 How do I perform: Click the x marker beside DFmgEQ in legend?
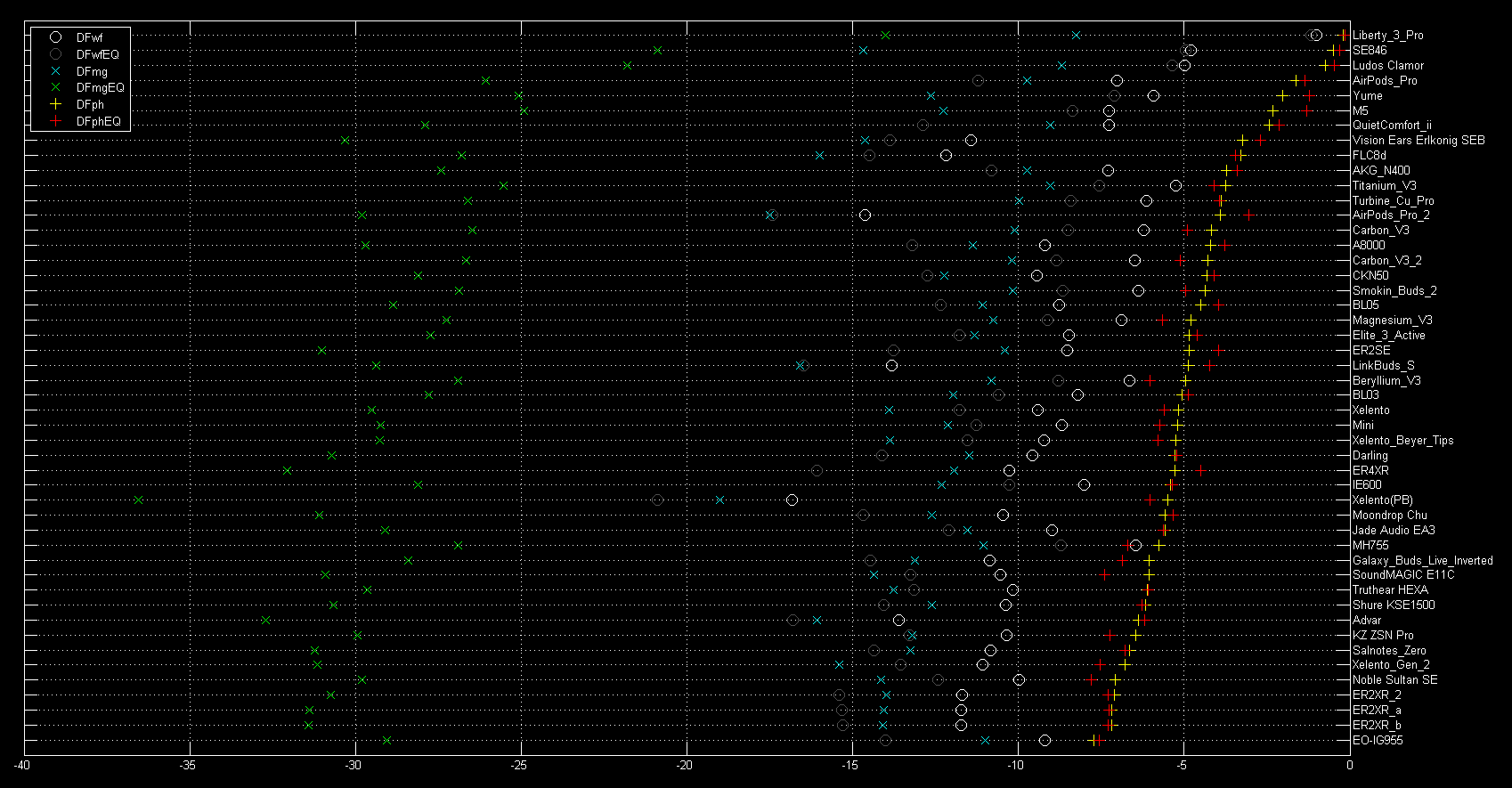[55, 87]
